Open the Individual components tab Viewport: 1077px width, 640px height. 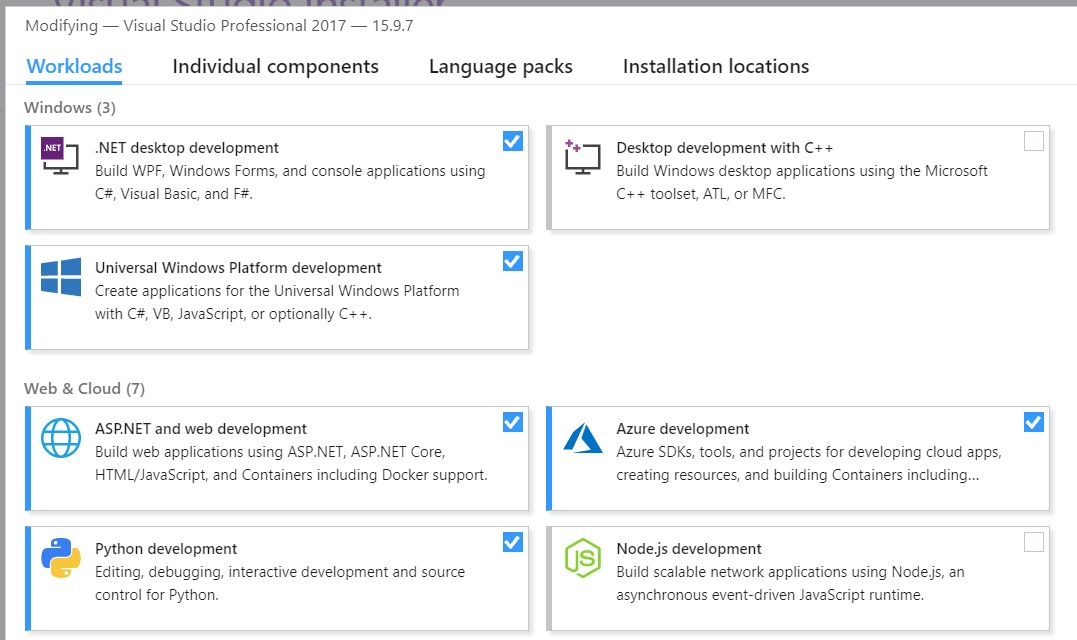275,67
